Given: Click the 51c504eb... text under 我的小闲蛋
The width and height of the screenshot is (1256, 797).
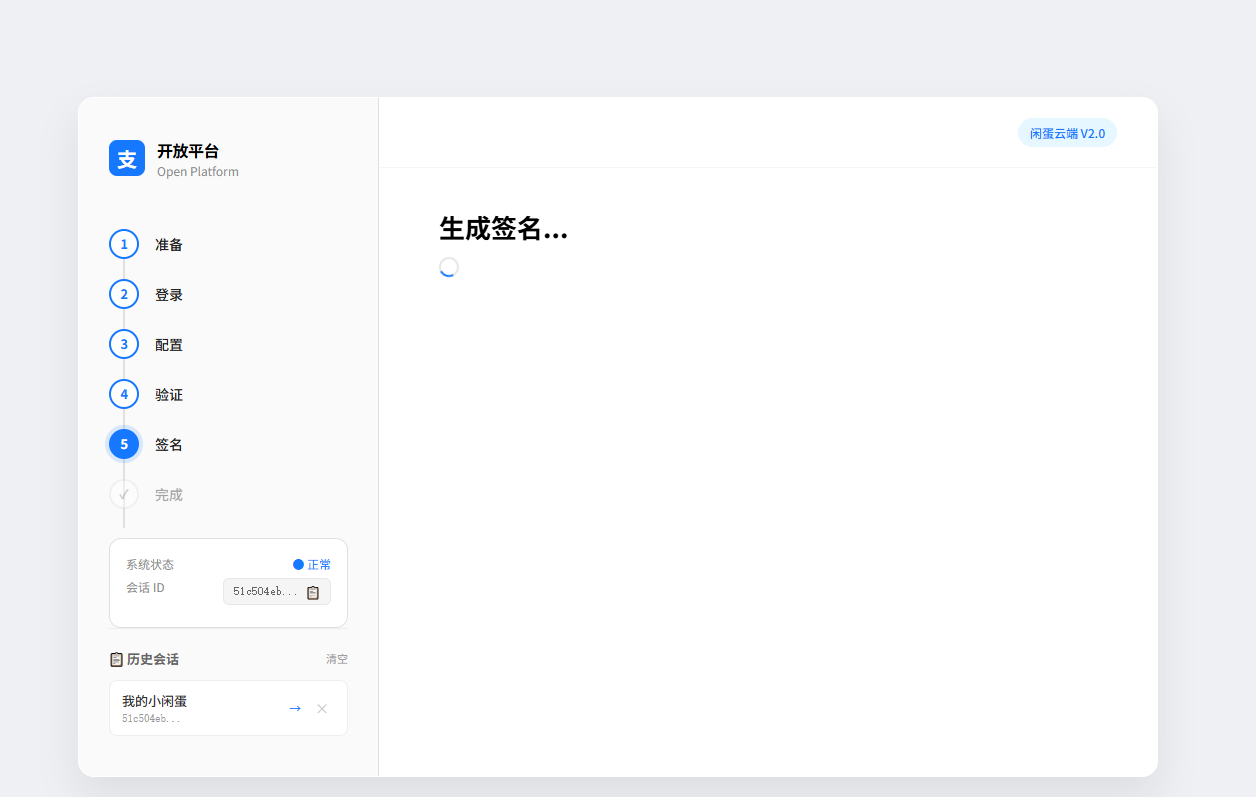Looking at the screenshot, I should point(152,718).
